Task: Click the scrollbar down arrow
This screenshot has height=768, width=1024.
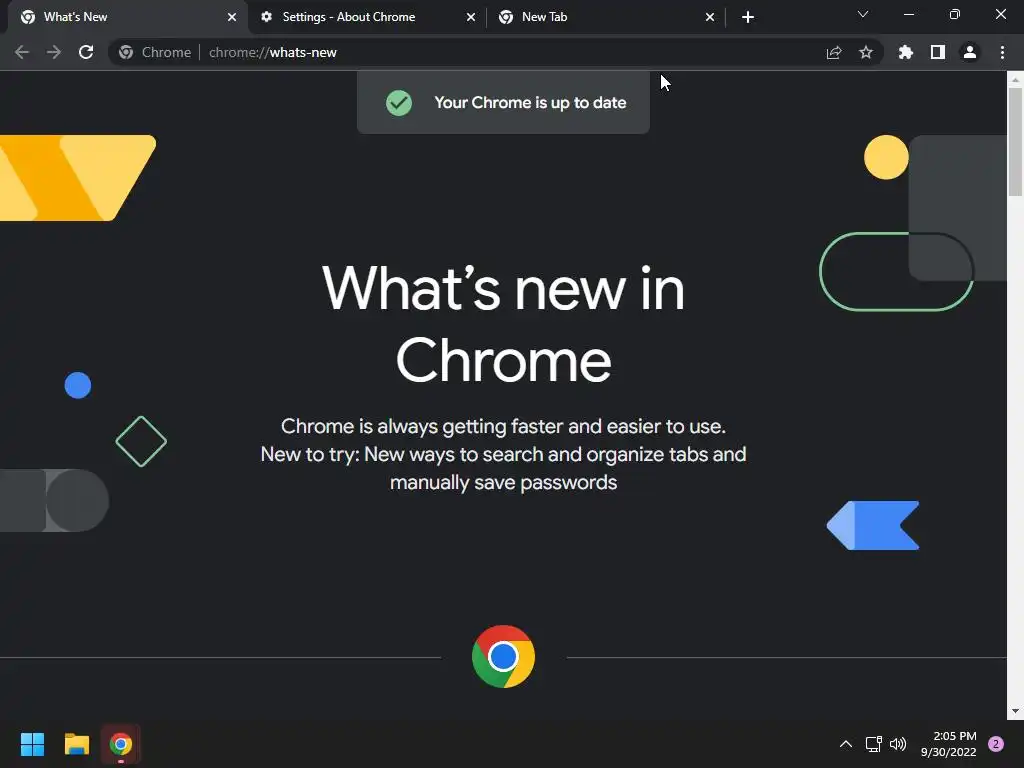Action: 1015,711
